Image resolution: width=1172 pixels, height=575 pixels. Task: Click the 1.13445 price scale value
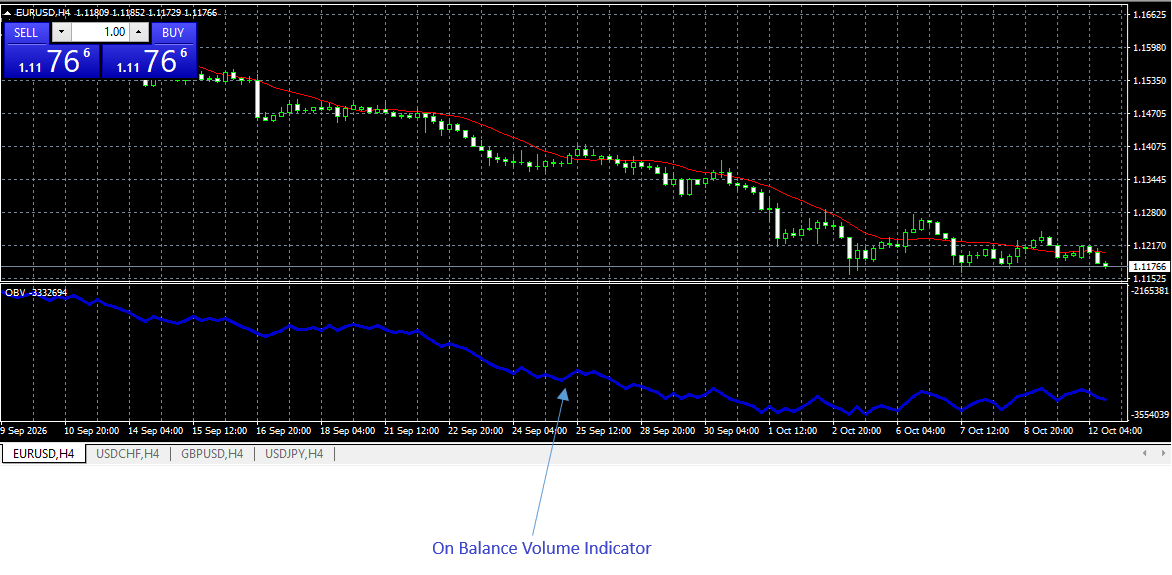tap(1150, 179)
